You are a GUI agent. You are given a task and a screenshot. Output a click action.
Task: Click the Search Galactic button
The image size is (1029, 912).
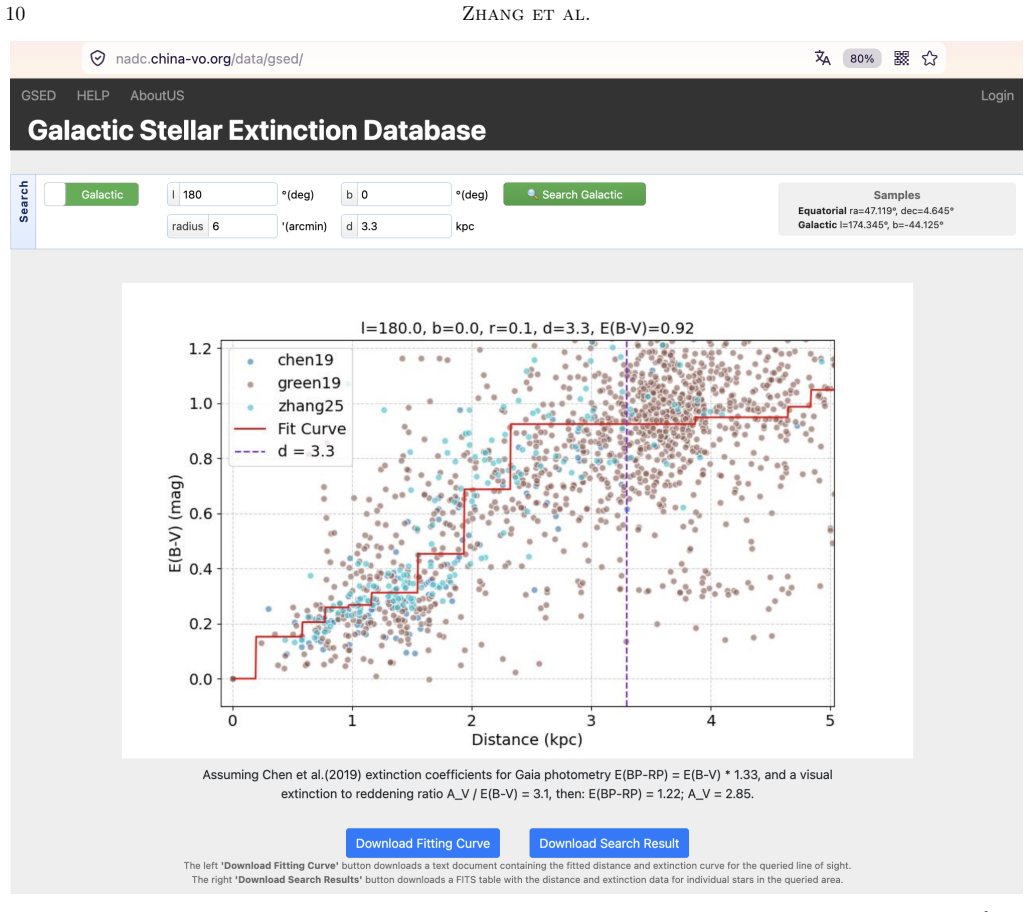(x=574, y=194)
